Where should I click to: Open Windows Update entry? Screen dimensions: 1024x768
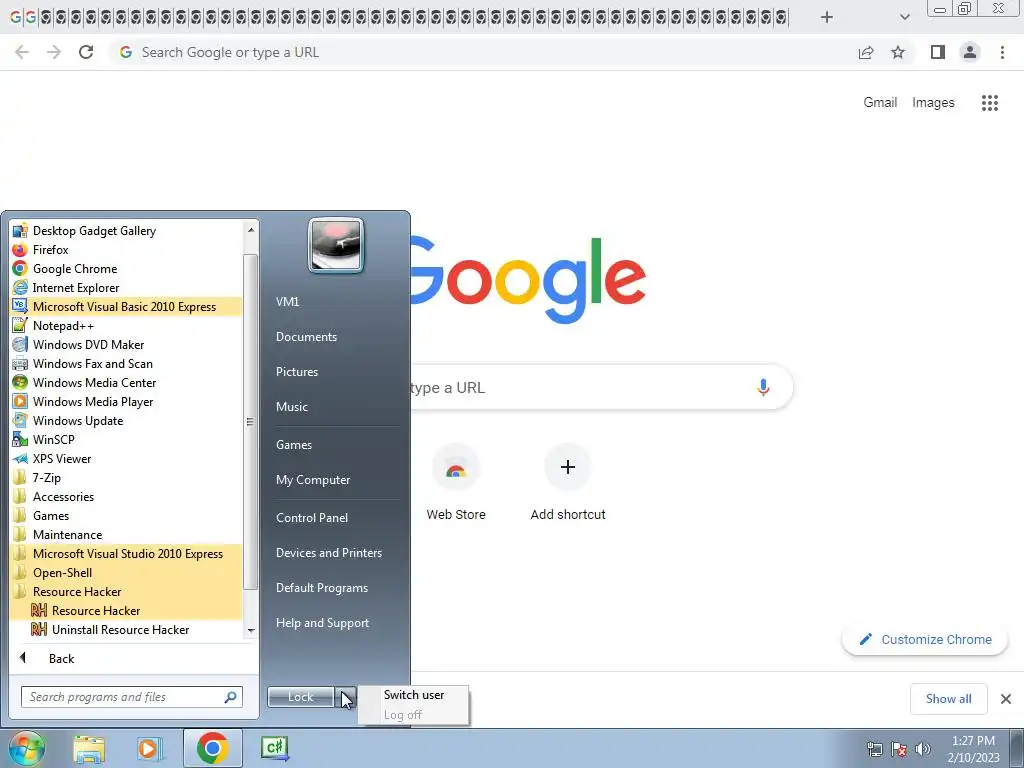126,420
